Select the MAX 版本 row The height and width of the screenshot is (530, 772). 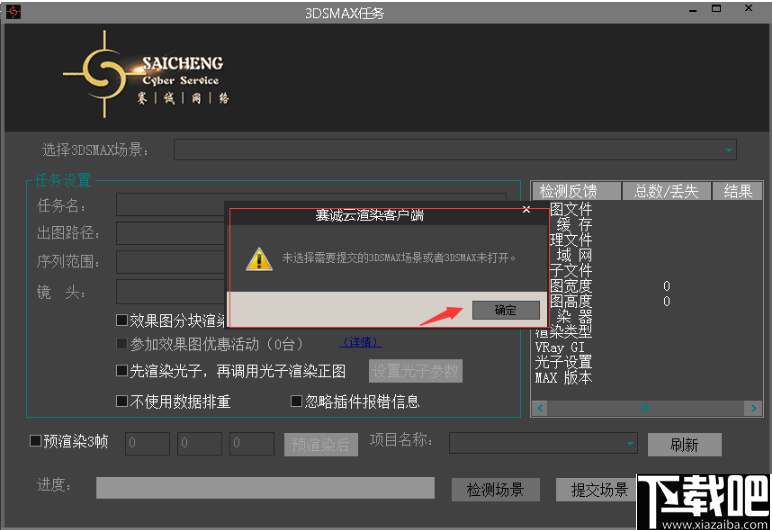tap(563, 378)
